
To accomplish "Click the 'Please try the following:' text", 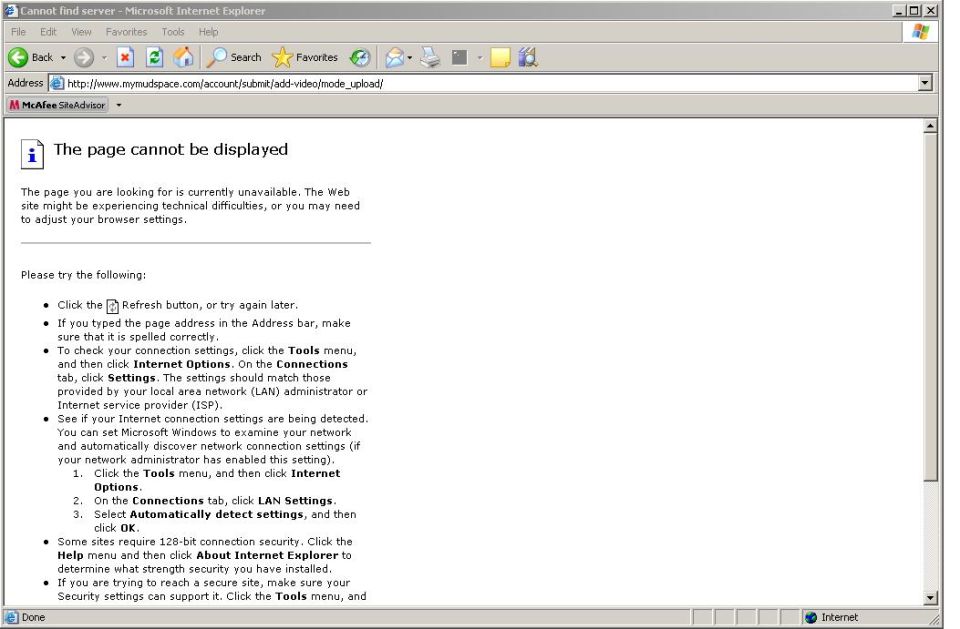I will [83, 275].
